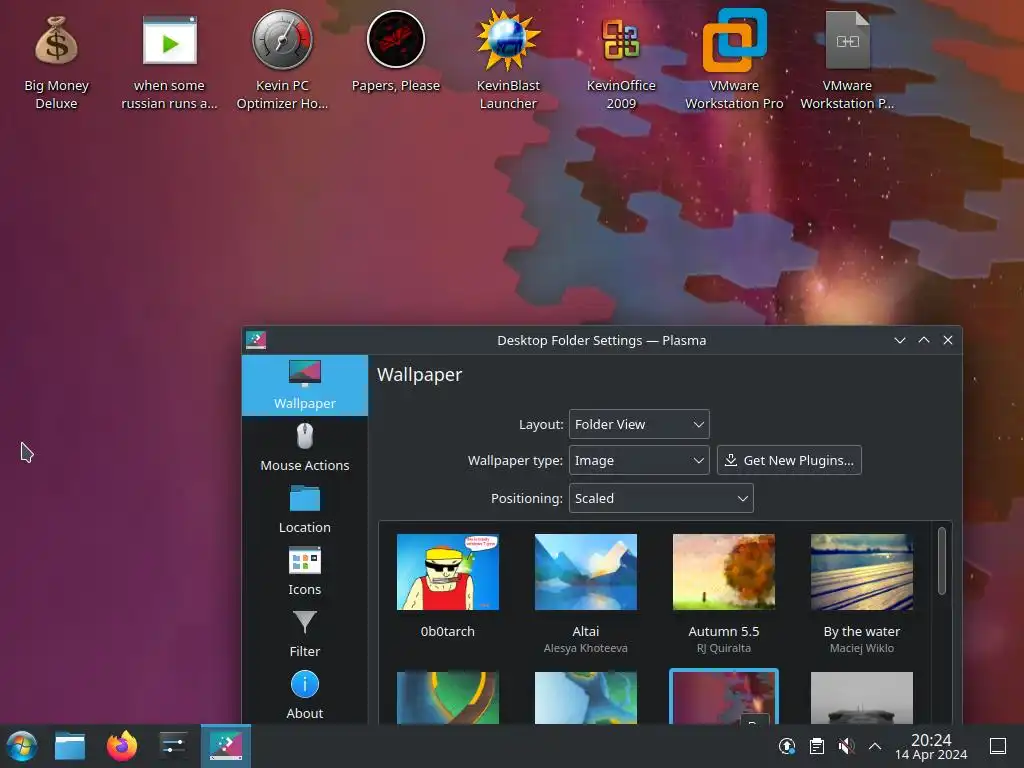Screen dimensions: 1024x768
Task: Launch Kevin PC Optimizer desktop icon
Action: tap(282, 60)
